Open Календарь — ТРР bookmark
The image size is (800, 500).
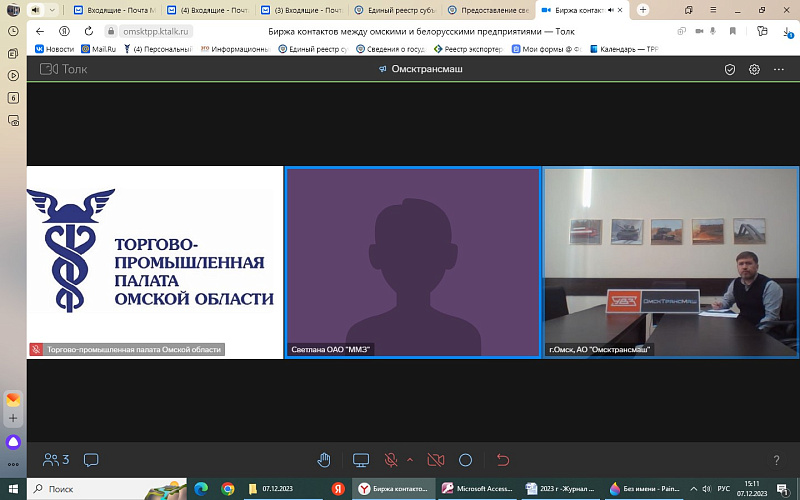click(624, 49)
